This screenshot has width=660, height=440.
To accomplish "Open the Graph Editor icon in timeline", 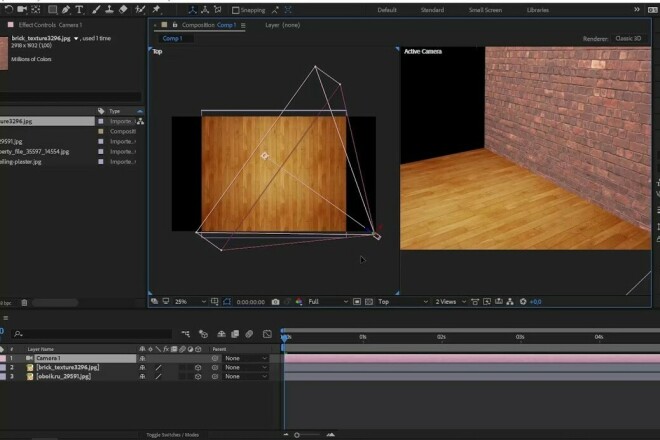I will tap(267, 334).
